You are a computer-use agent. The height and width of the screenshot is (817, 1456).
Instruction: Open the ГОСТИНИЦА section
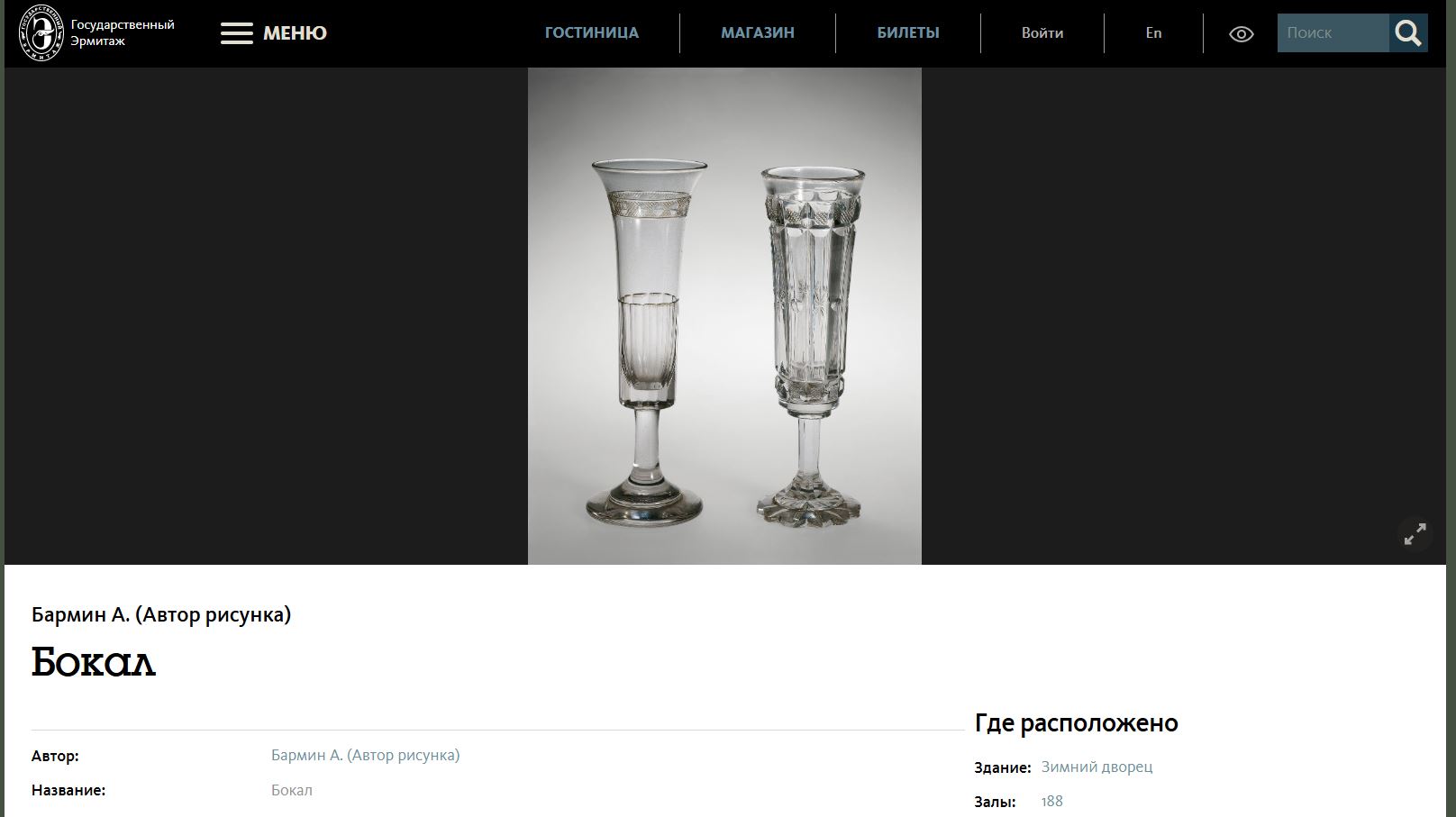(x=592, y=33)
